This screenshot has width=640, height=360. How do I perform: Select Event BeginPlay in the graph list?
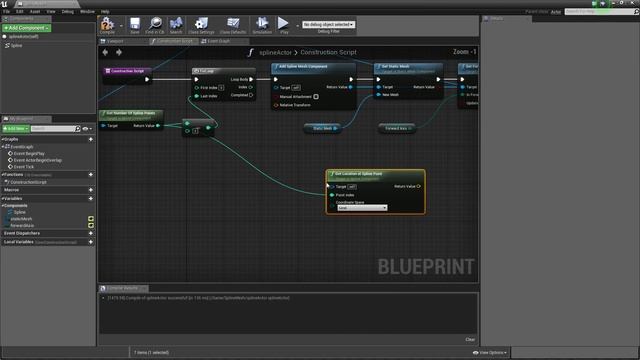point(29,153)
